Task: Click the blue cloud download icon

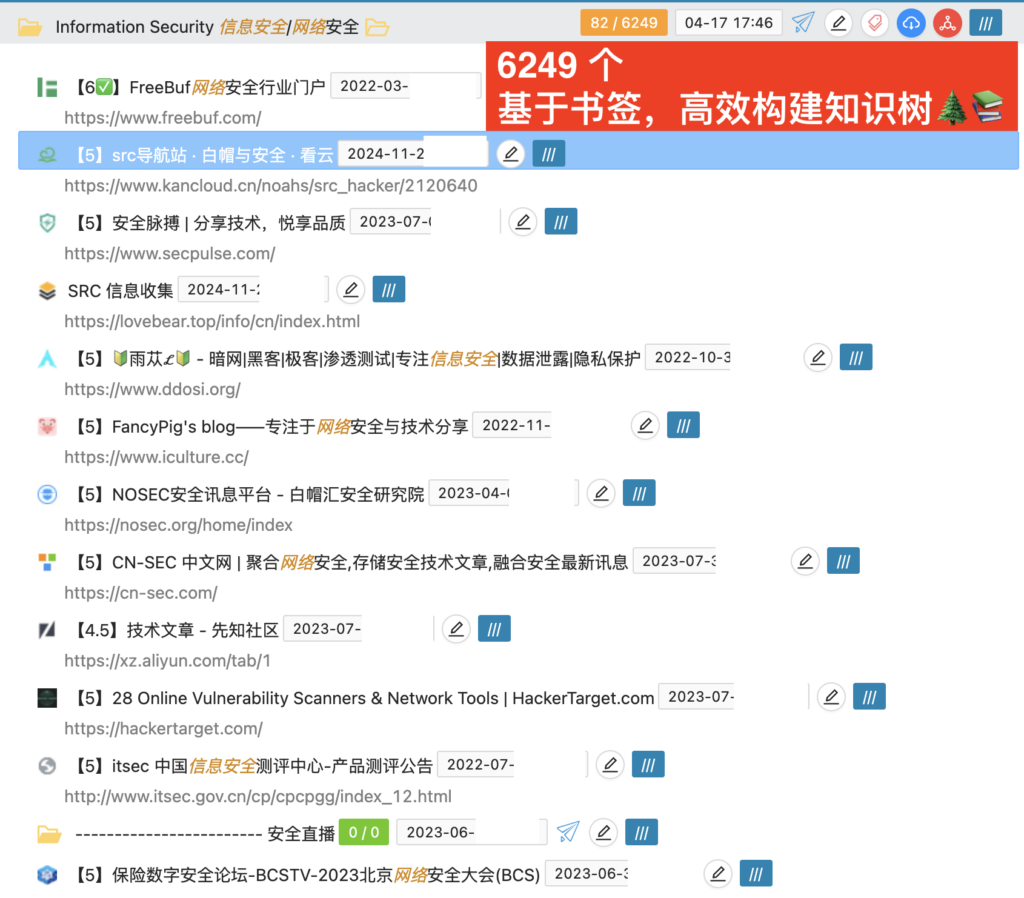Action: [x=911, y=24]
